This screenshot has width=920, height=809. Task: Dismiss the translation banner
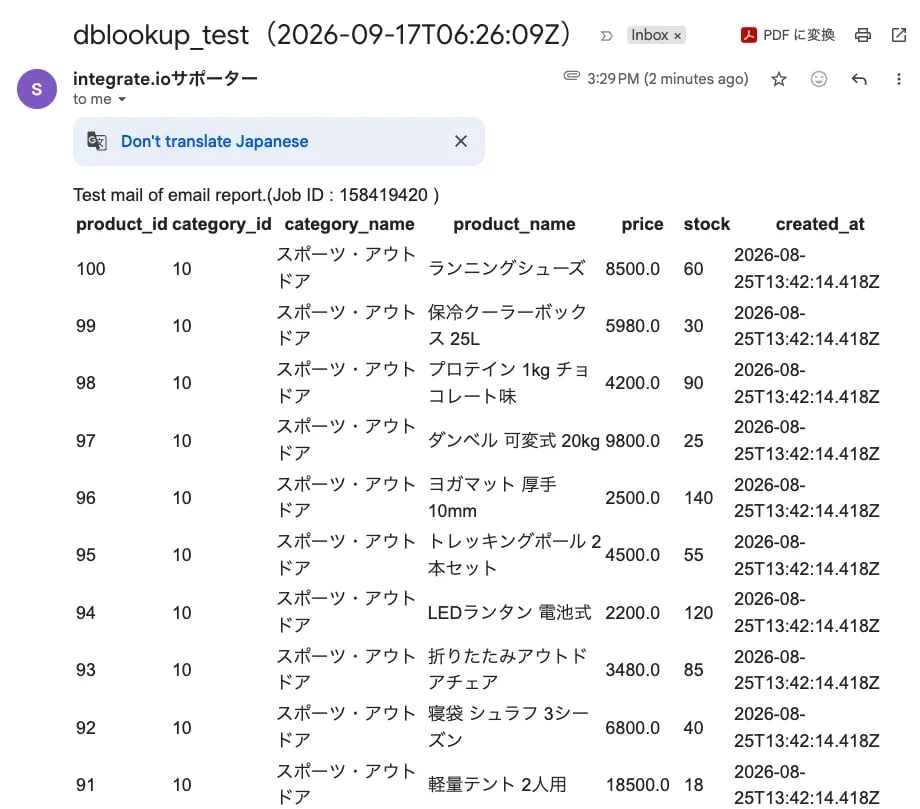point(461,141)
